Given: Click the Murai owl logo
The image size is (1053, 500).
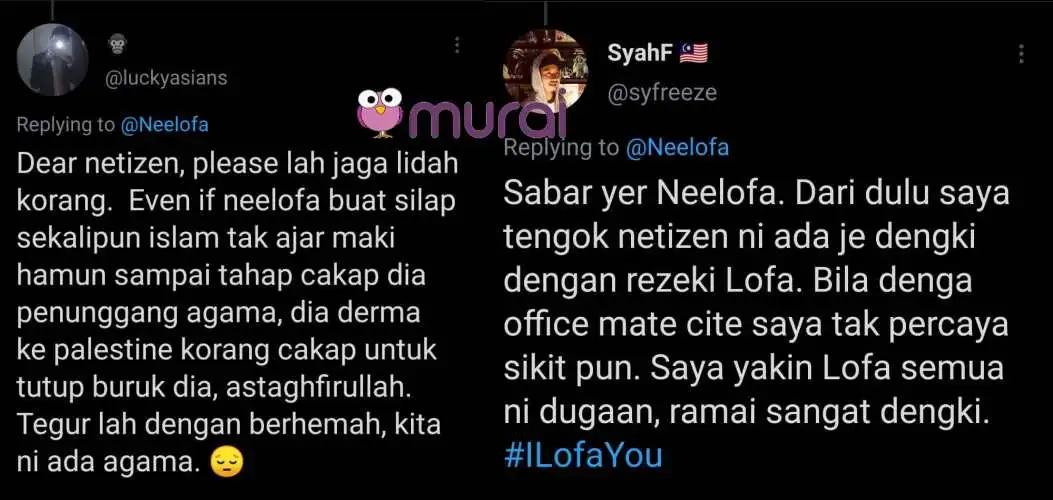Looking at the screenshot, I should click(379, 113).
